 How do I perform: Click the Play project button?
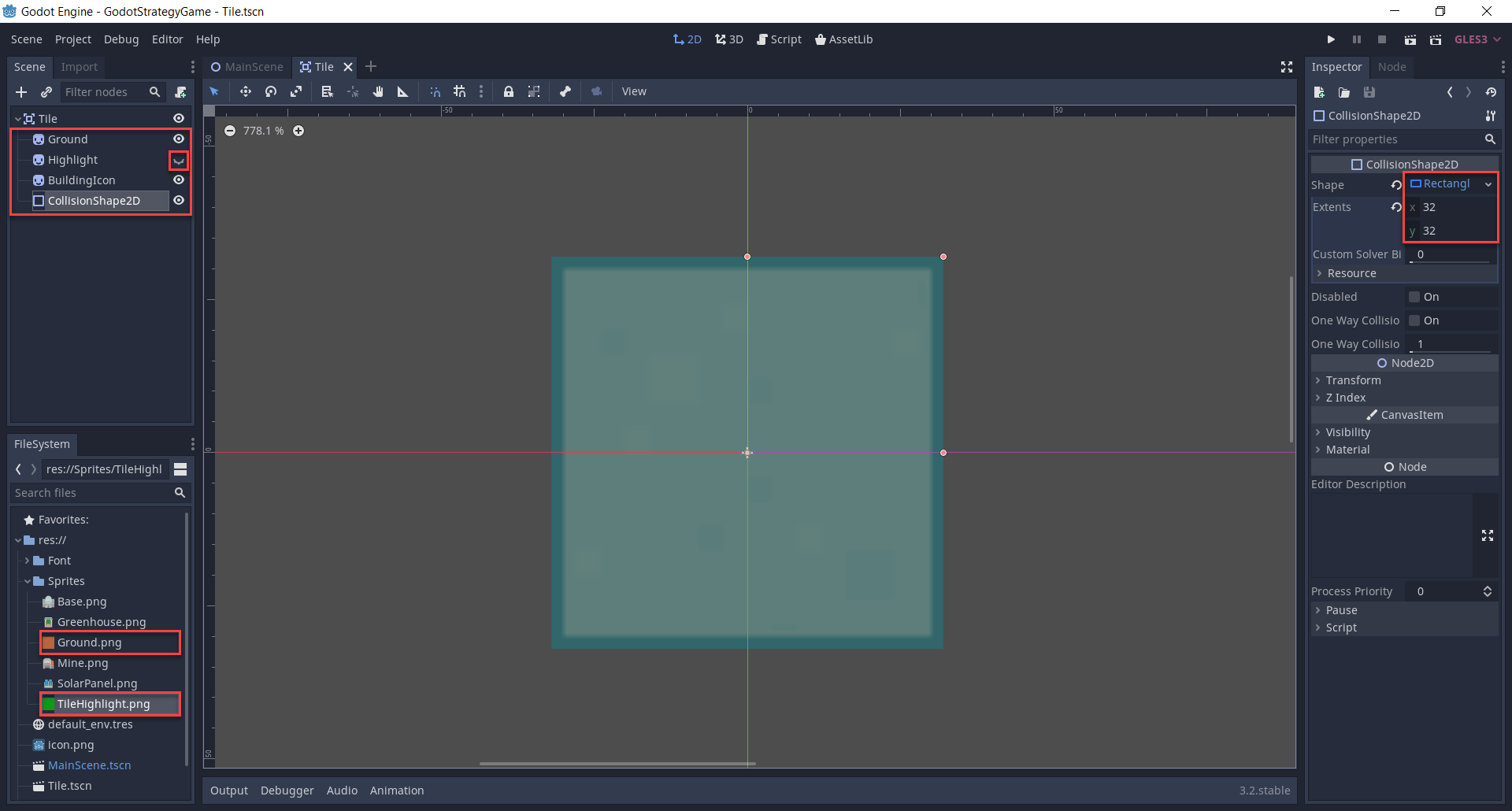click(x=1331, y=39)
